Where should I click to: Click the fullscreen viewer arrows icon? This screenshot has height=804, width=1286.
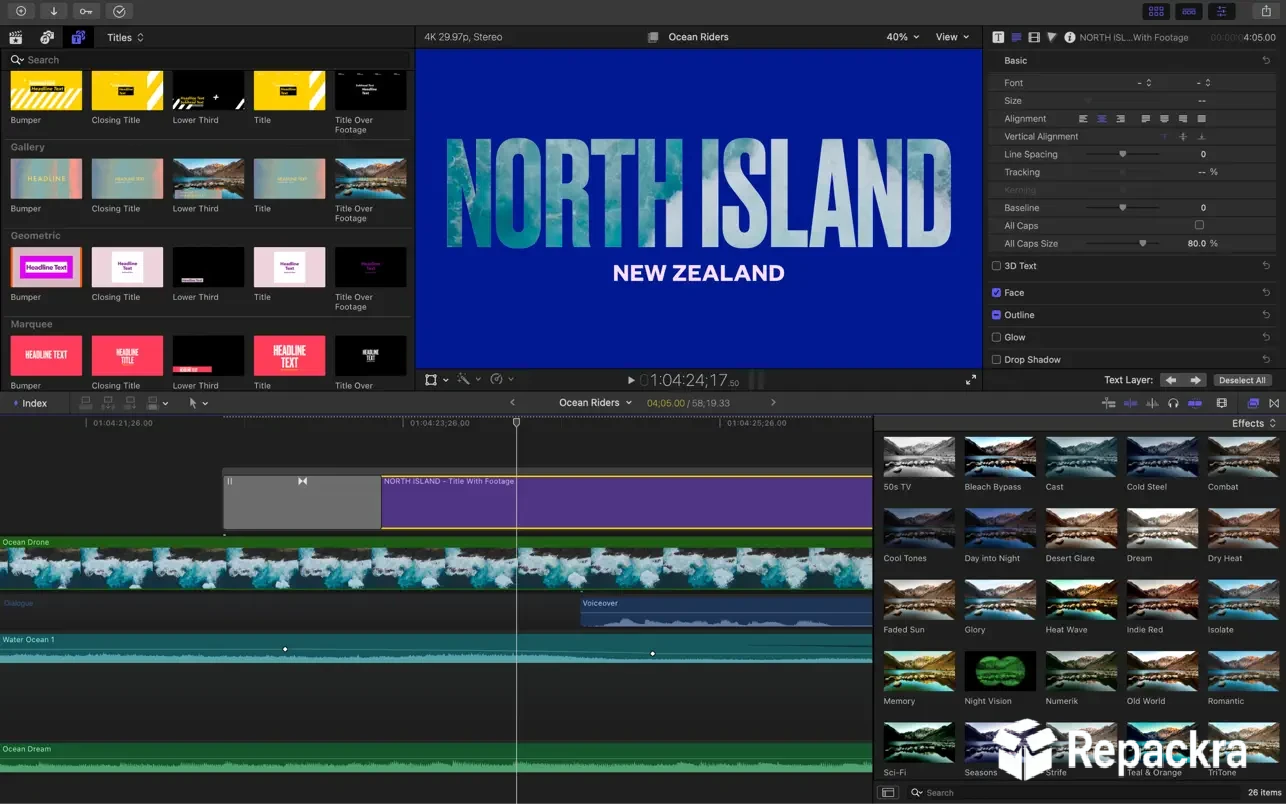(x=970, y=379)
